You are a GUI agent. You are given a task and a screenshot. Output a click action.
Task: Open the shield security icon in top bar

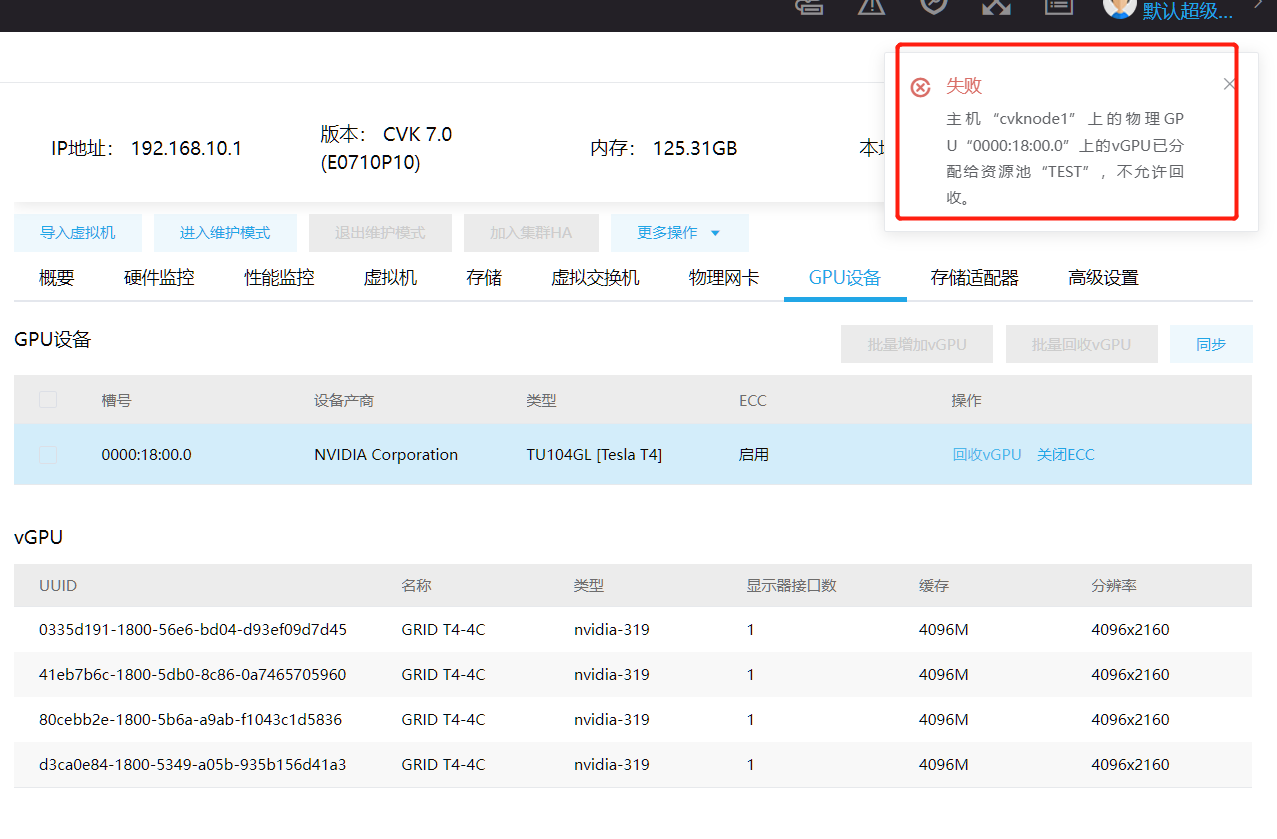pos(933,5)
